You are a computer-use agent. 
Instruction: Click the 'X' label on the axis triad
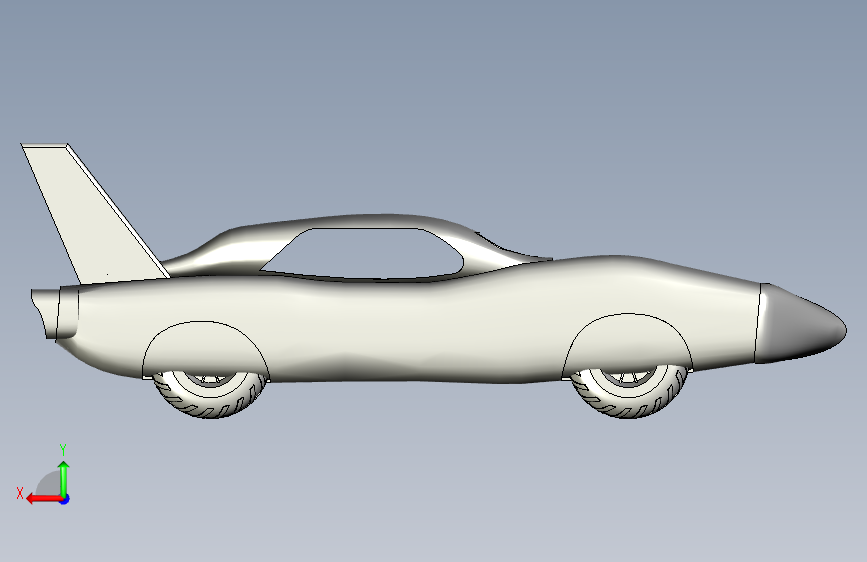[20, 493]
